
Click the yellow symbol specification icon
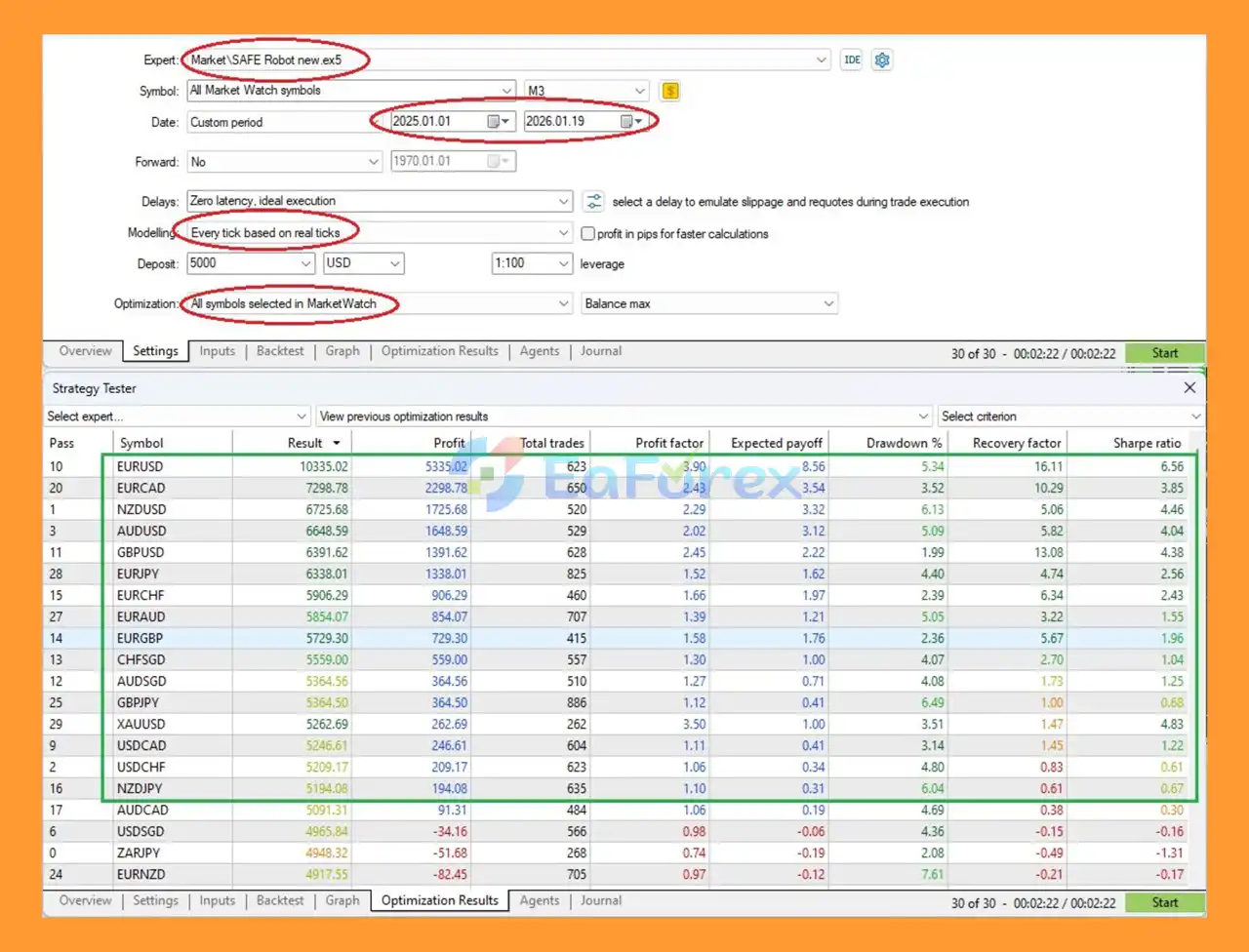tap(669, 91)
